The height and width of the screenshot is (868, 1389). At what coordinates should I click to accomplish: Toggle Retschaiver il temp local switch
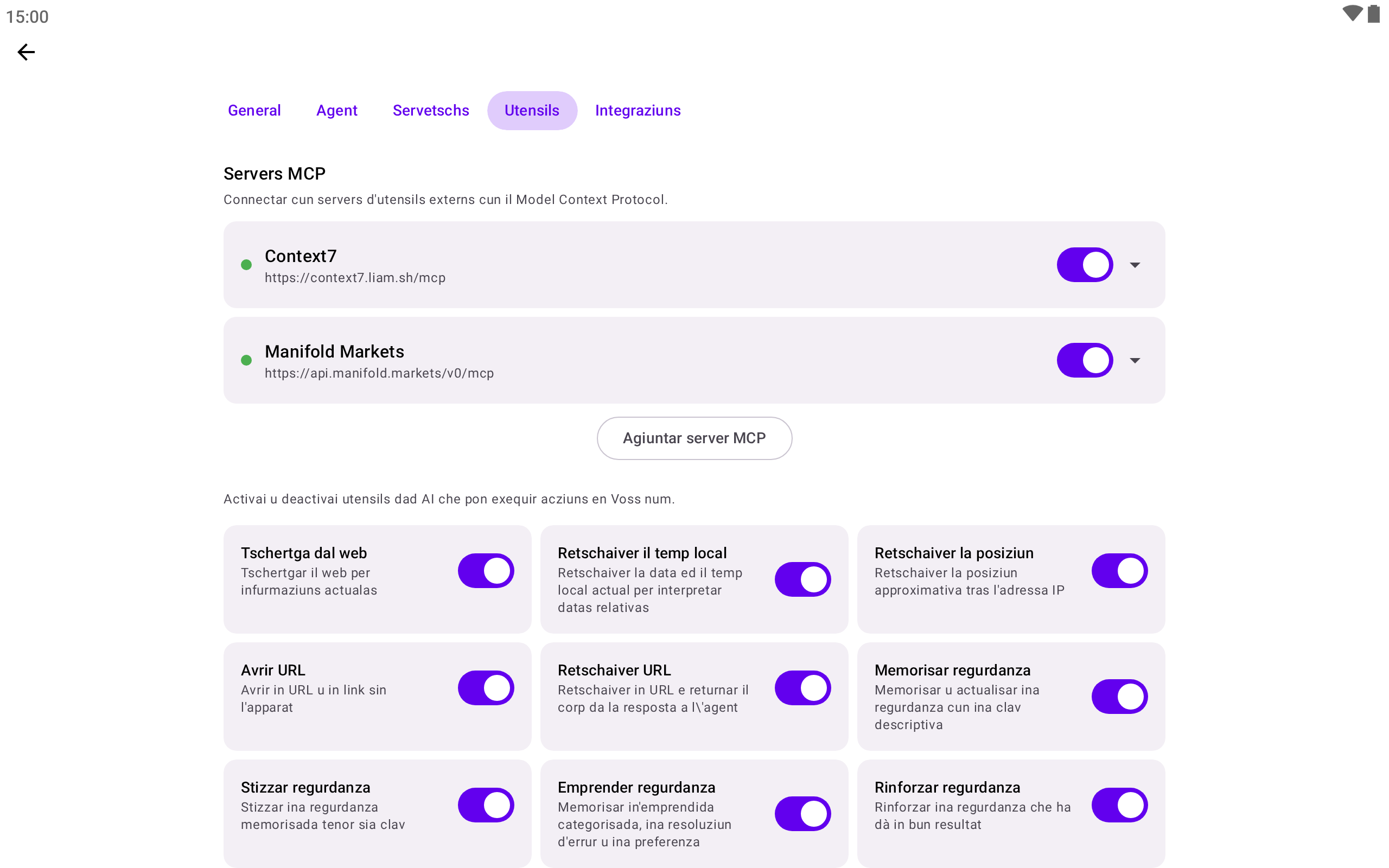[802, 579]
